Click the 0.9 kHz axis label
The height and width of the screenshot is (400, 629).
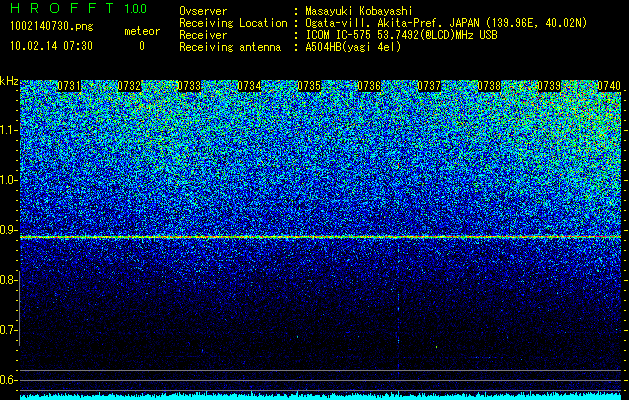(8, 230)
